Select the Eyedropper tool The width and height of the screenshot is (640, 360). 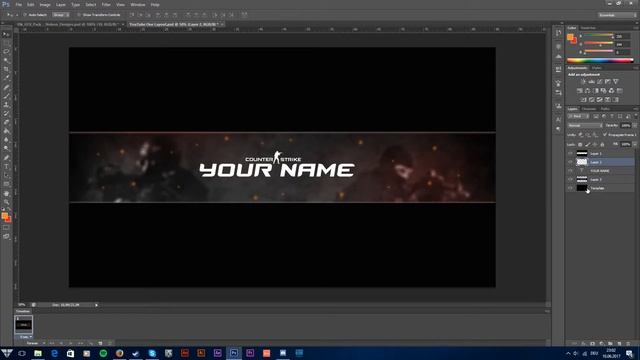point(6,78)
